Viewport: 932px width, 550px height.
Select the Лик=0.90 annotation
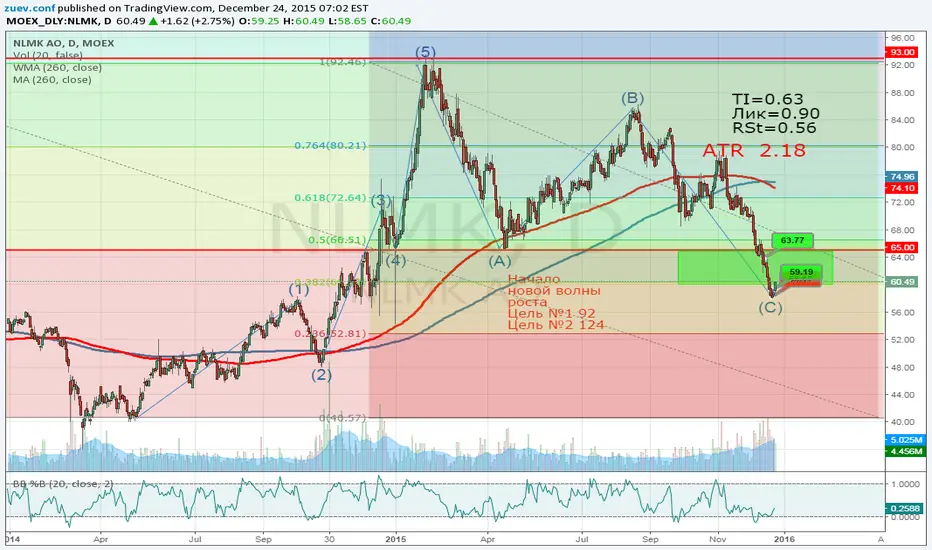776,114
